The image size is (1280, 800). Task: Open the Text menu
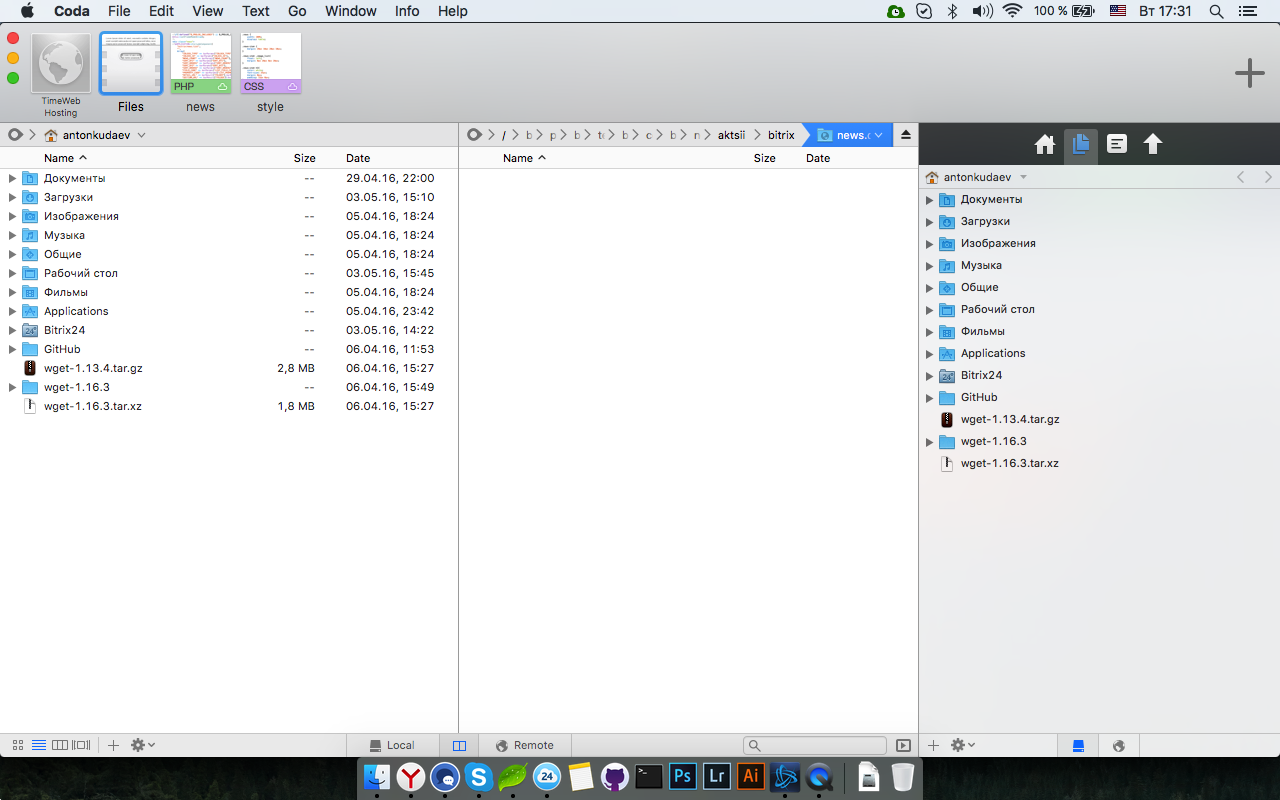click(x=256, y=11)
